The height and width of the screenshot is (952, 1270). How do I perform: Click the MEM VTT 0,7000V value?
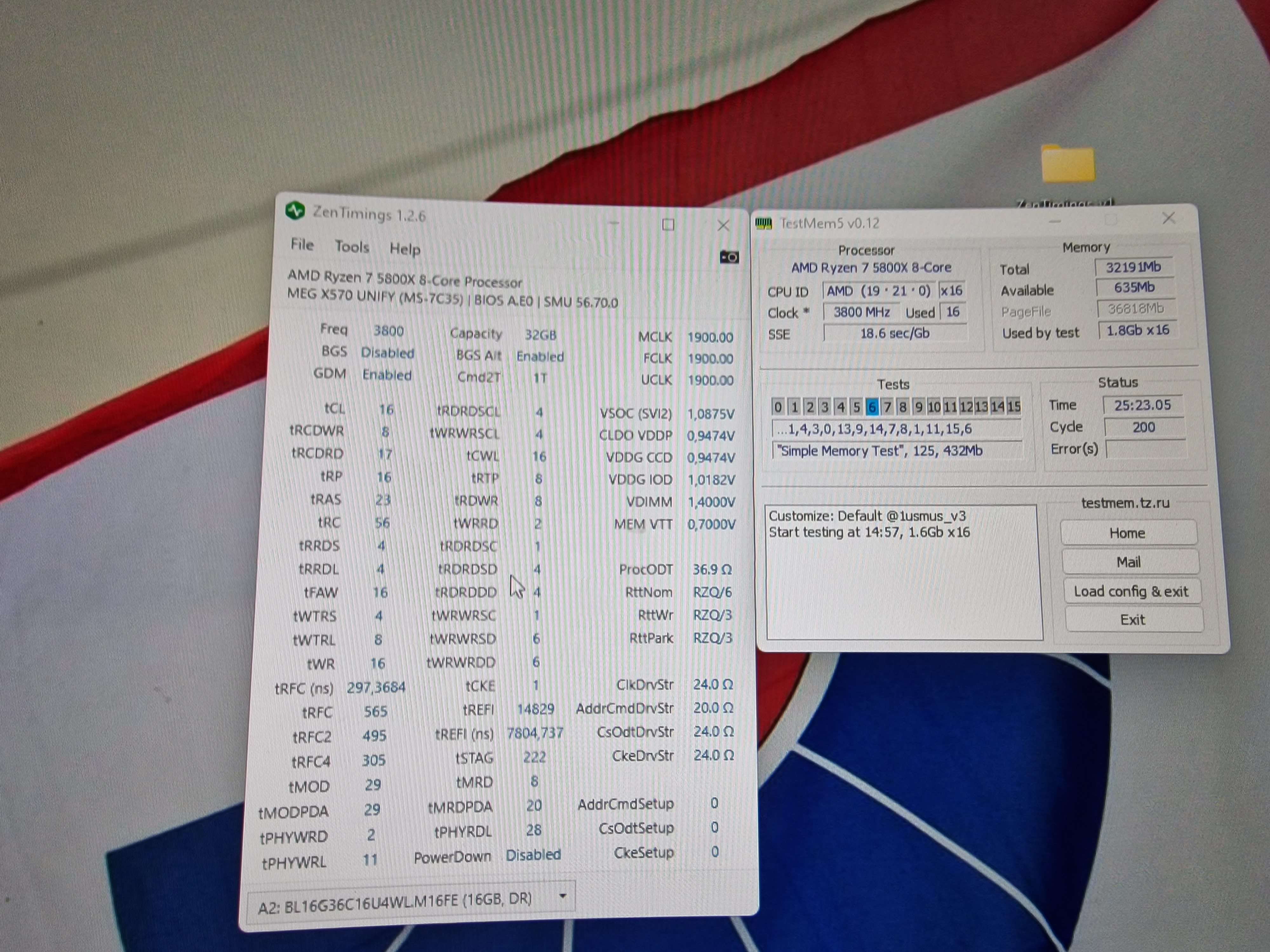pyautogui.click(x=712, y=524)
